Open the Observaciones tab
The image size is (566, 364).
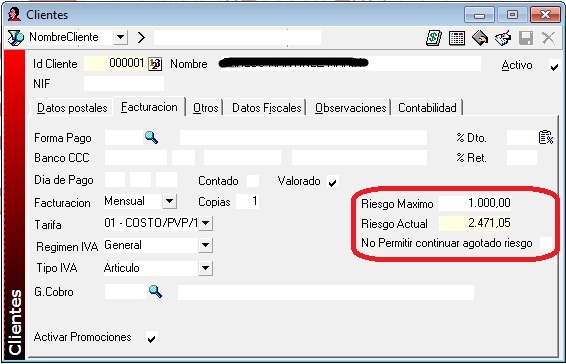[x=351, y=108]
